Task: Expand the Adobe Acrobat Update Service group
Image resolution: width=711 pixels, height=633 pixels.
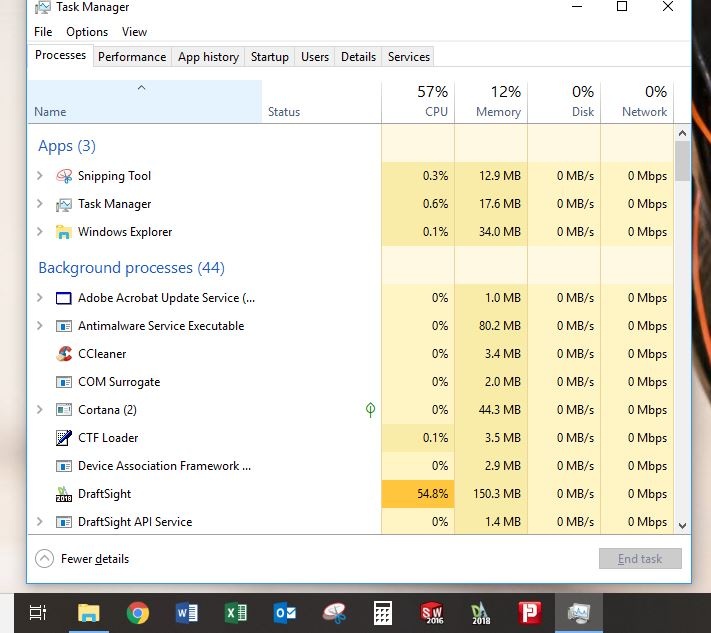Action: coord(40,298)
